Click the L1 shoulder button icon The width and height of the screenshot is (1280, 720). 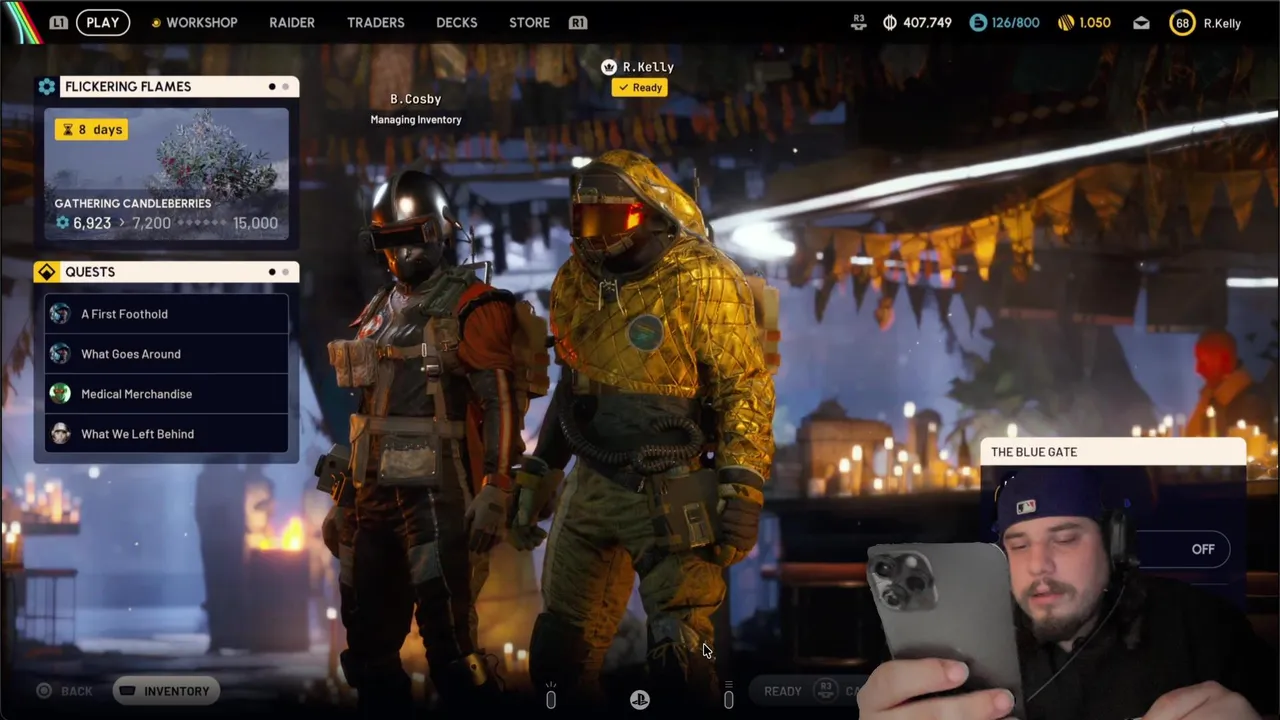click(x=59, y=22)
